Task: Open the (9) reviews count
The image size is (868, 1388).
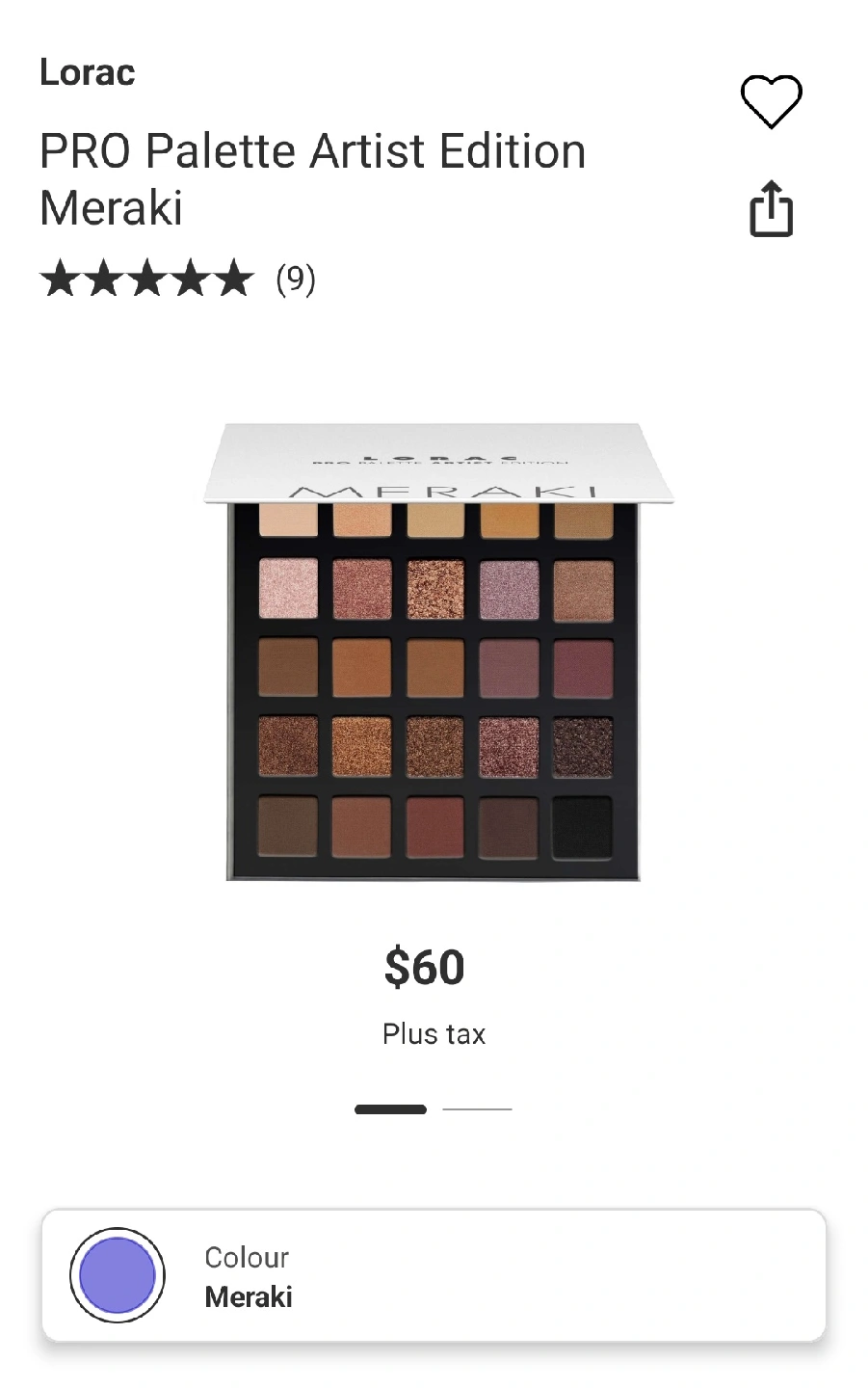Action: [295, 280]
